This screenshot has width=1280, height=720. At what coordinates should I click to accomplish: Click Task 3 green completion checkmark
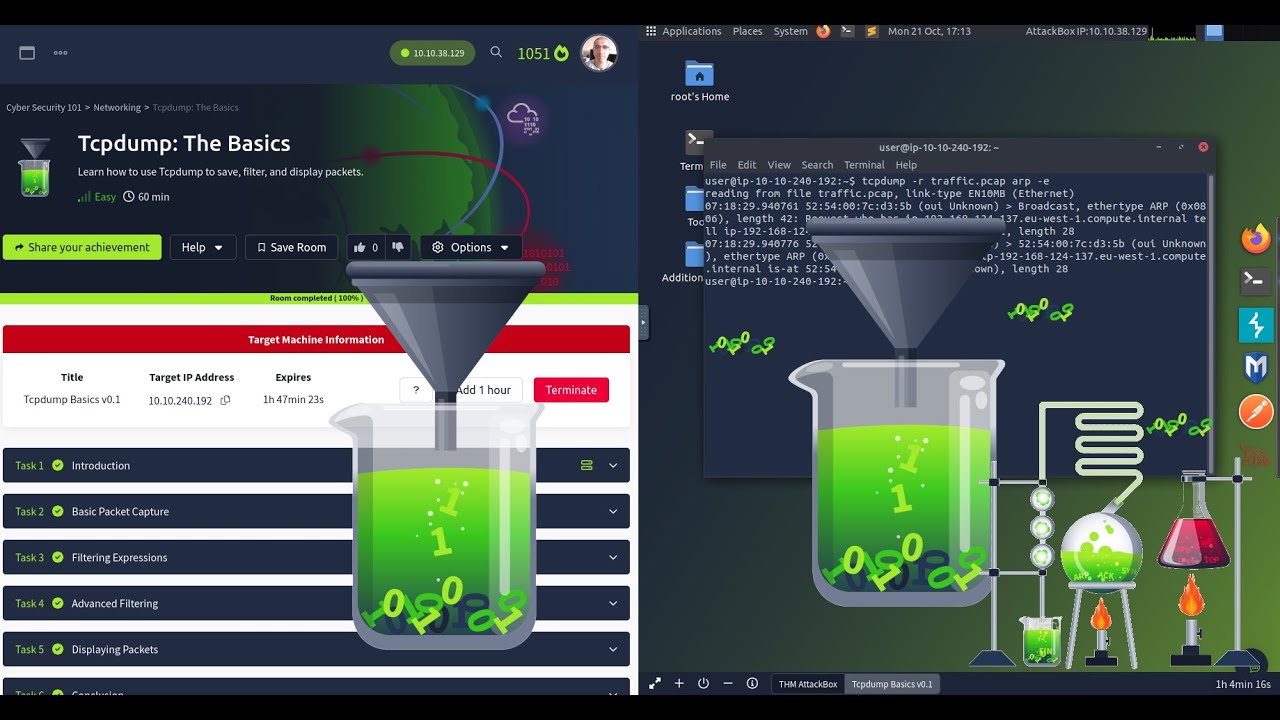pos(58,557)
